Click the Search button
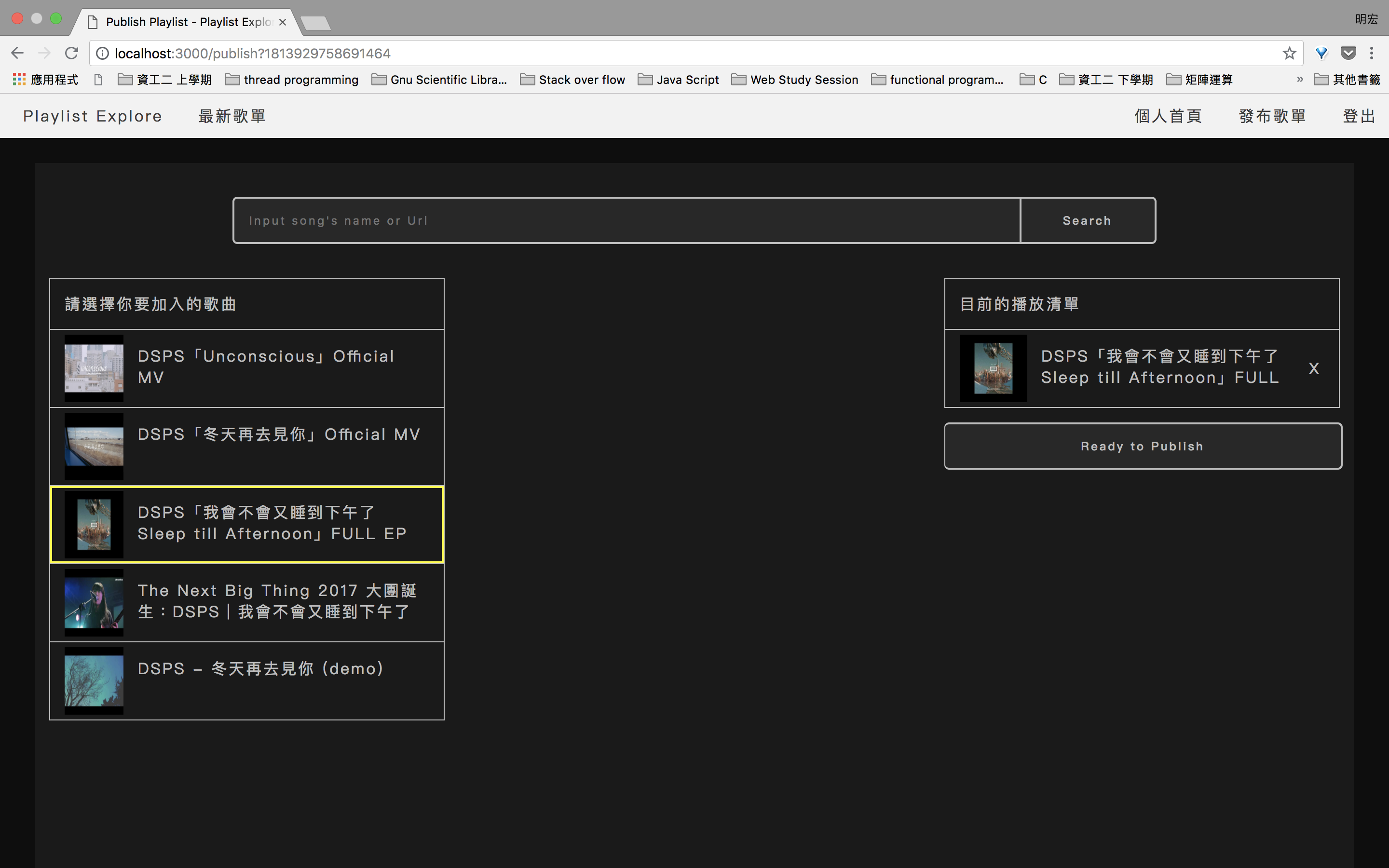This screenshot has height=868, width=1389. click(x=1087, y=220)
